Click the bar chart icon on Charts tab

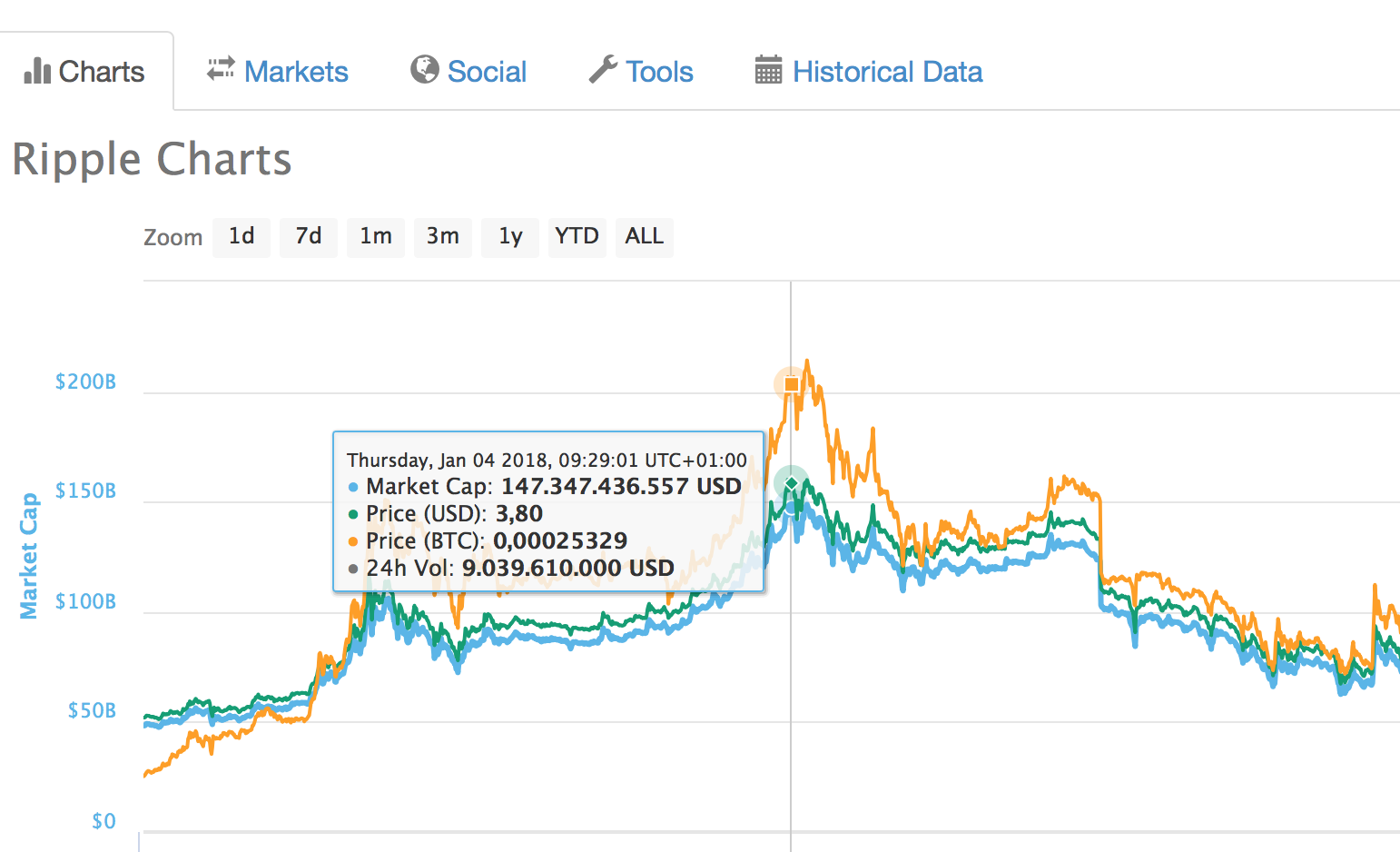(37, 71)
